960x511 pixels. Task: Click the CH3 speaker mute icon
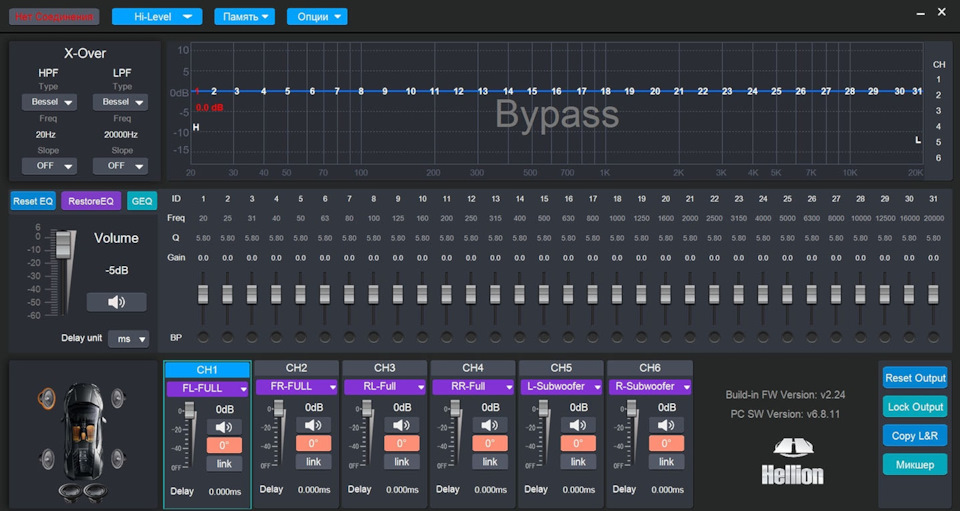coord(401,426)
